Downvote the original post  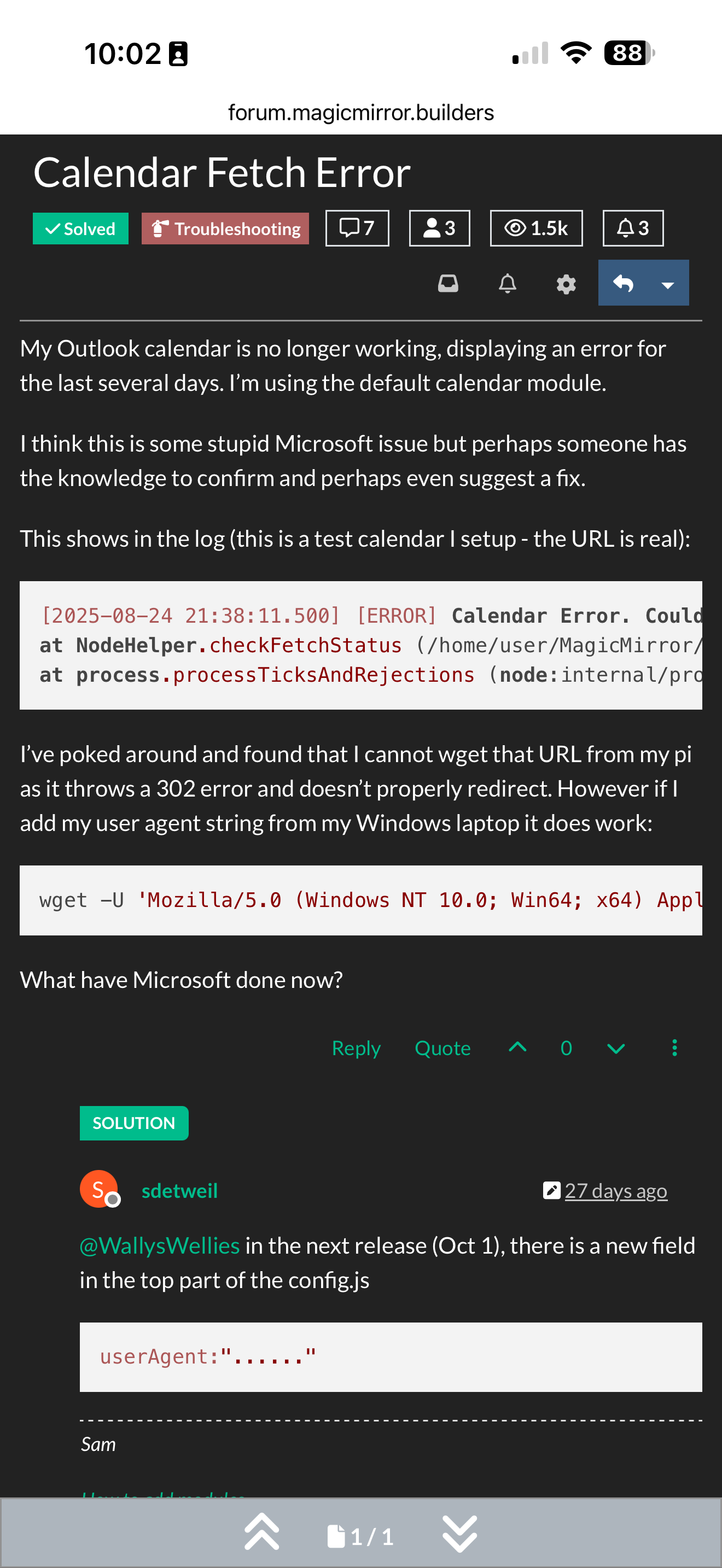pyautogui.click(x=616, y=1048)
